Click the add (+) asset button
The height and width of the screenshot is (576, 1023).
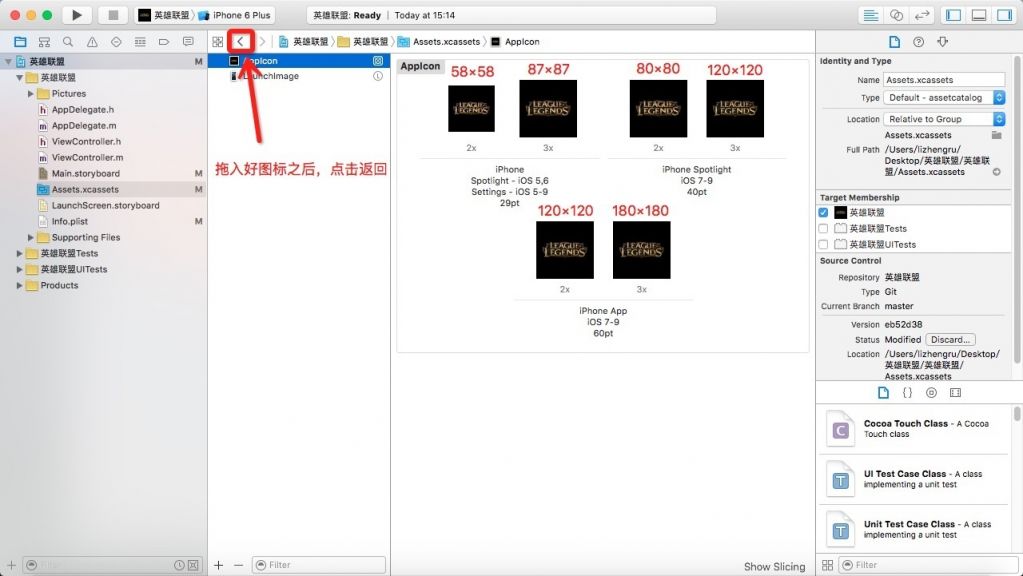[x=219, y=565]
